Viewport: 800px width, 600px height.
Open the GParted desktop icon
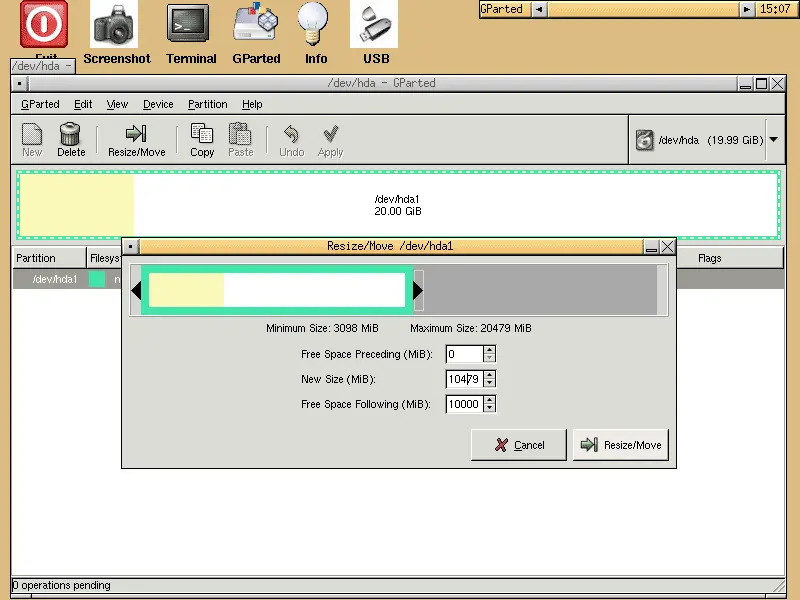pyautogui.click(x=256, y=22)
